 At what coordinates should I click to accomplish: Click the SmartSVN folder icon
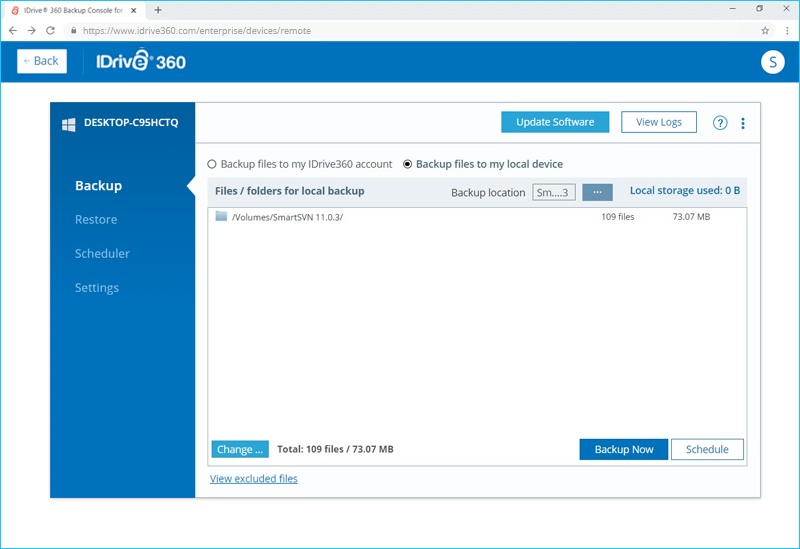pos(221,216)
